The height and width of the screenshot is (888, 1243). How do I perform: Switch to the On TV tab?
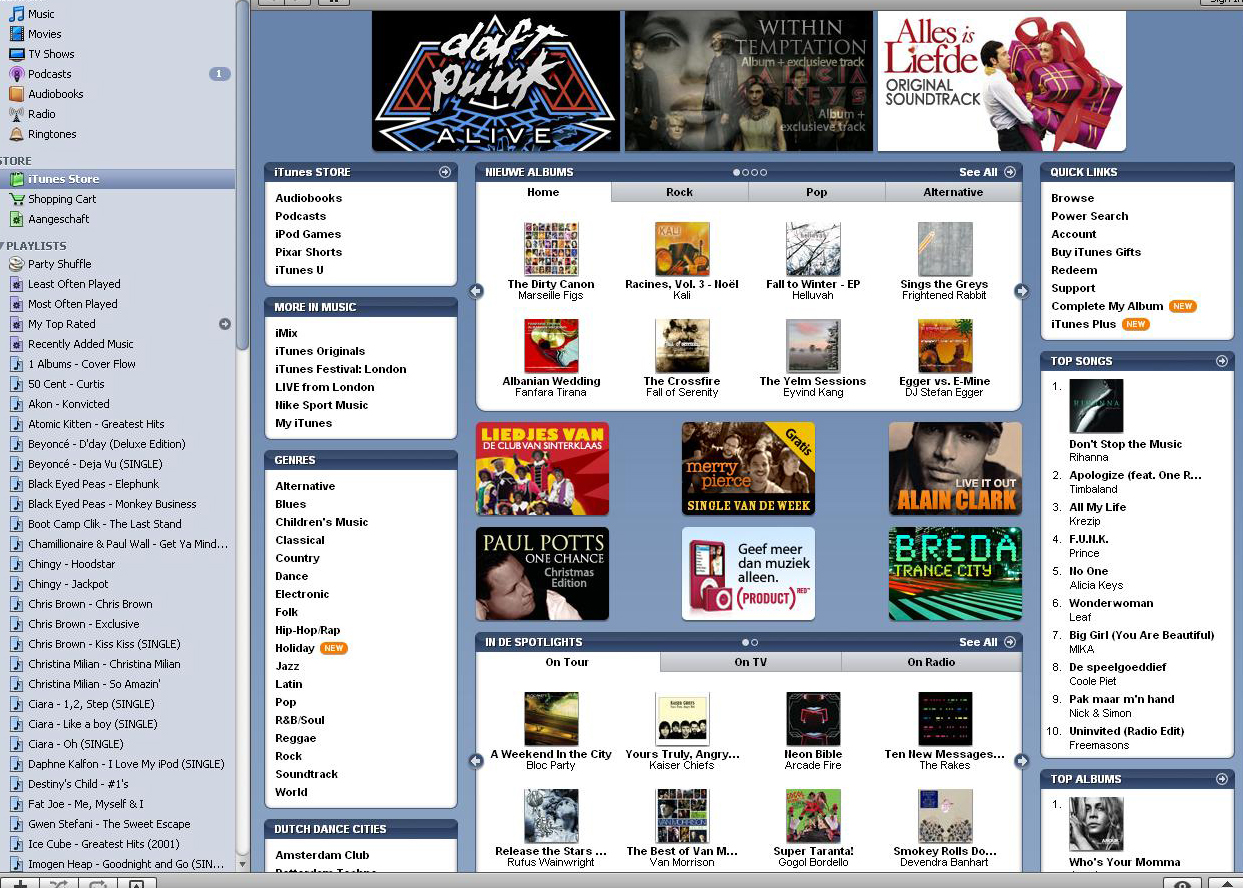[750, 662]
